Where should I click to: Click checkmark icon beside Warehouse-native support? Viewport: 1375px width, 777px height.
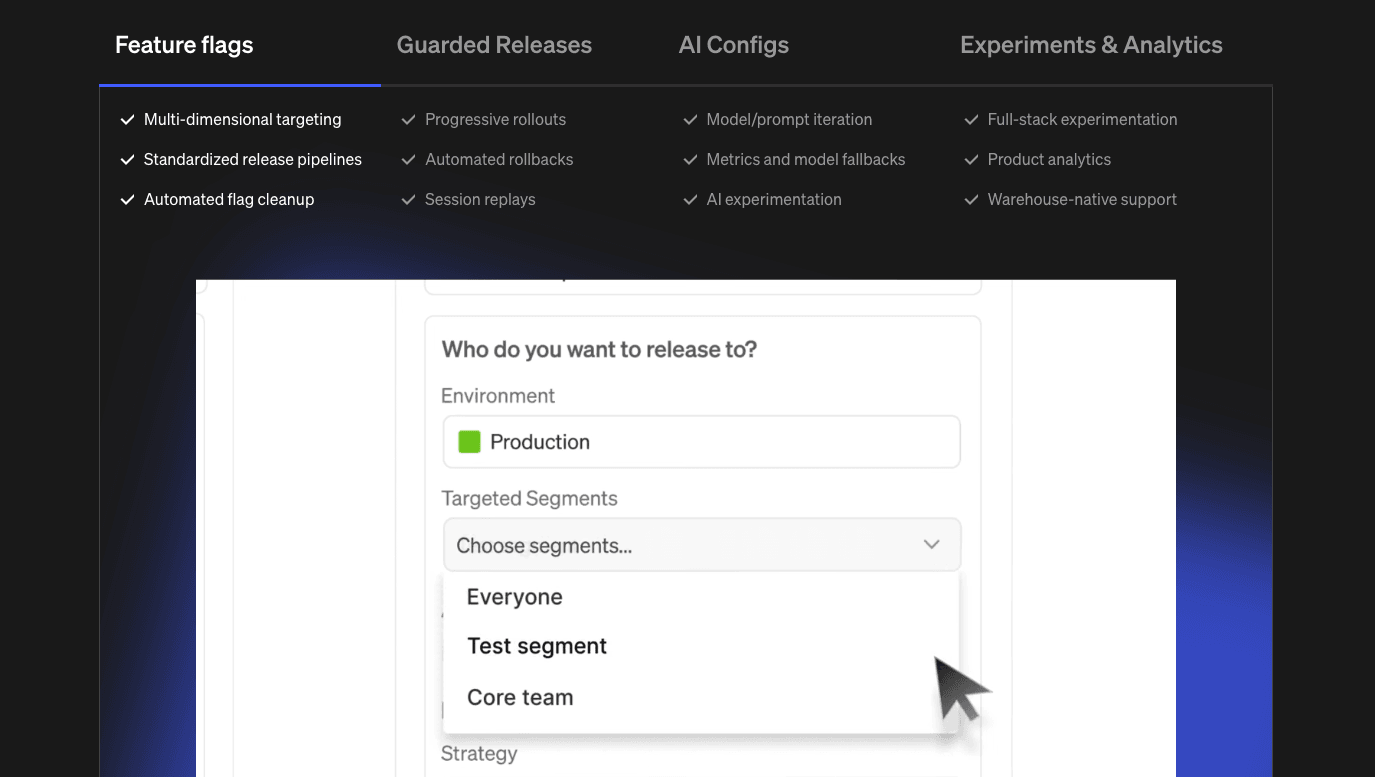tap(971, 200)
